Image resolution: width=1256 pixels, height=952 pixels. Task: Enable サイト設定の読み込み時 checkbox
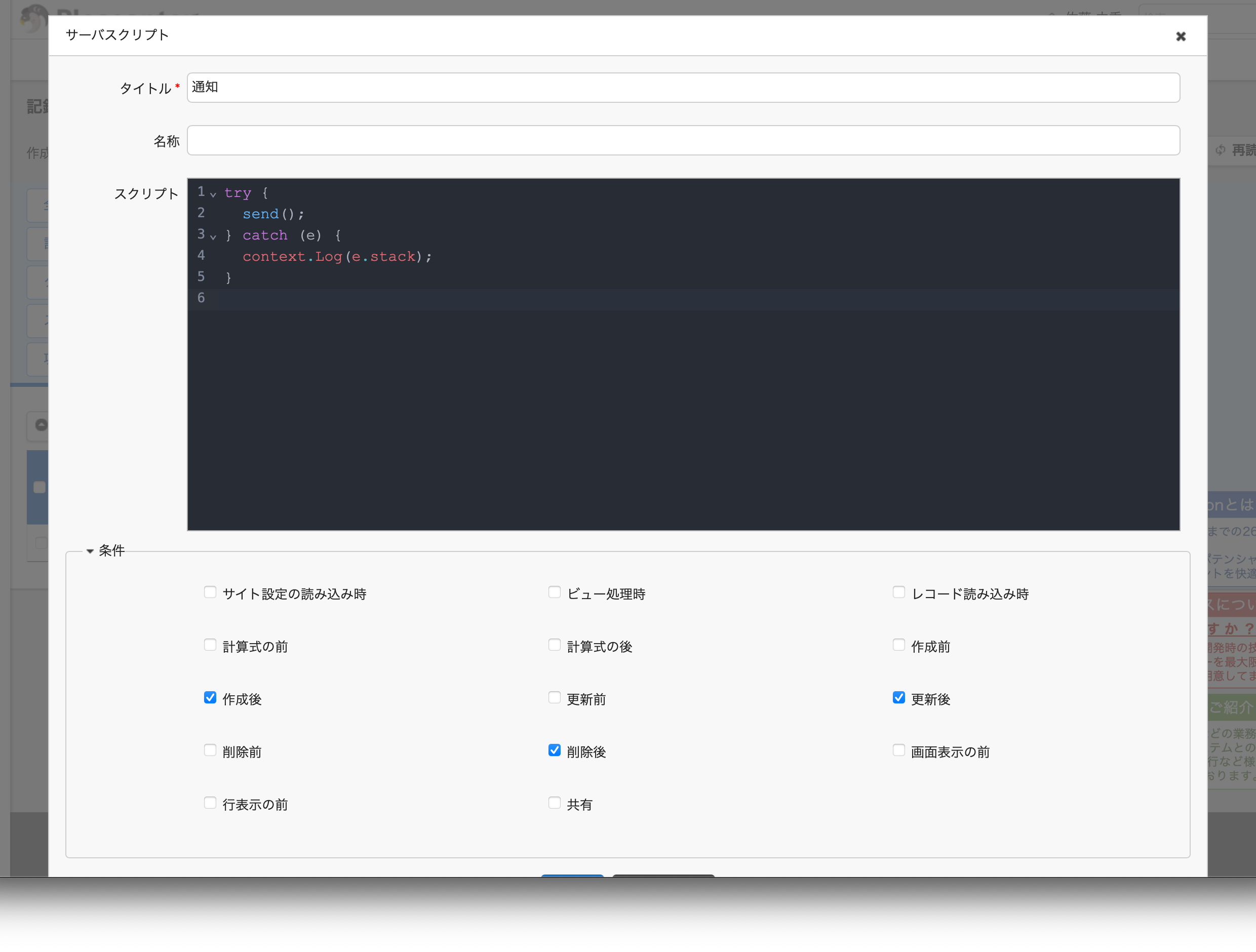click(x=210, y=592)
